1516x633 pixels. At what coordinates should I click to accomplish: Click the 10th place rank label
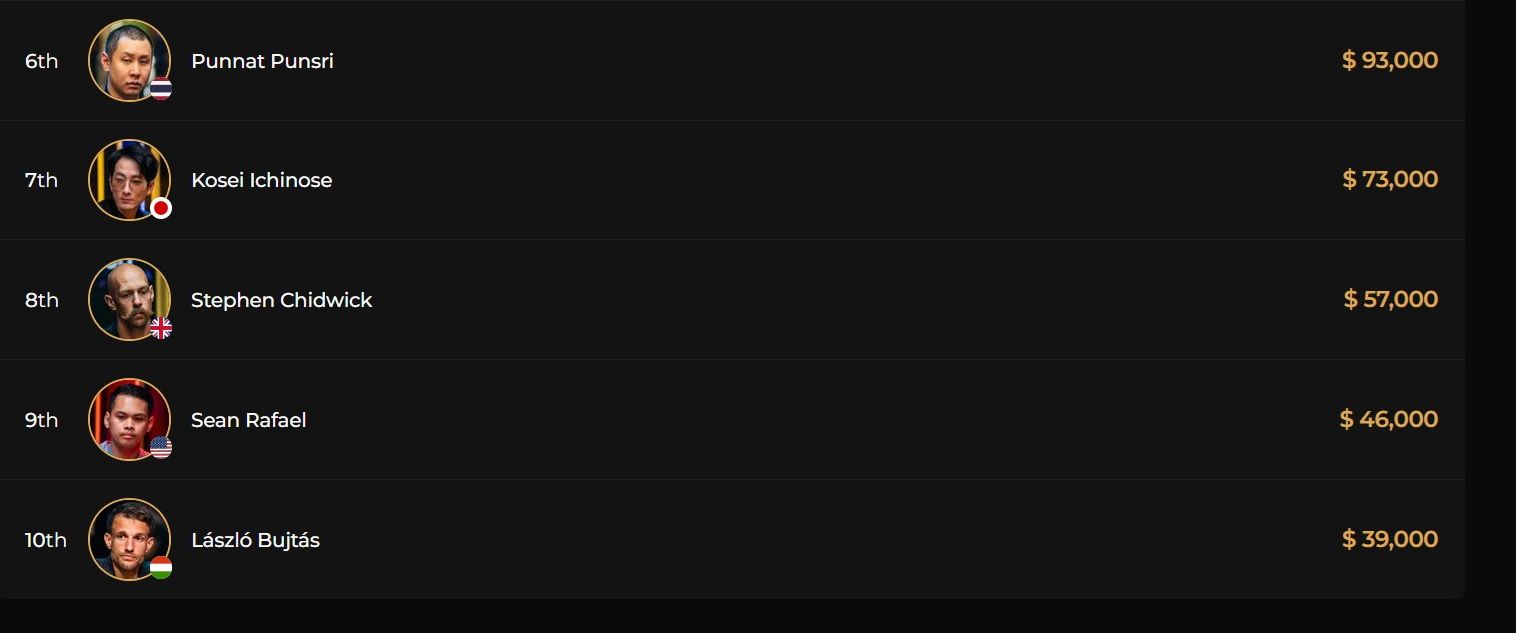[45, 540]
